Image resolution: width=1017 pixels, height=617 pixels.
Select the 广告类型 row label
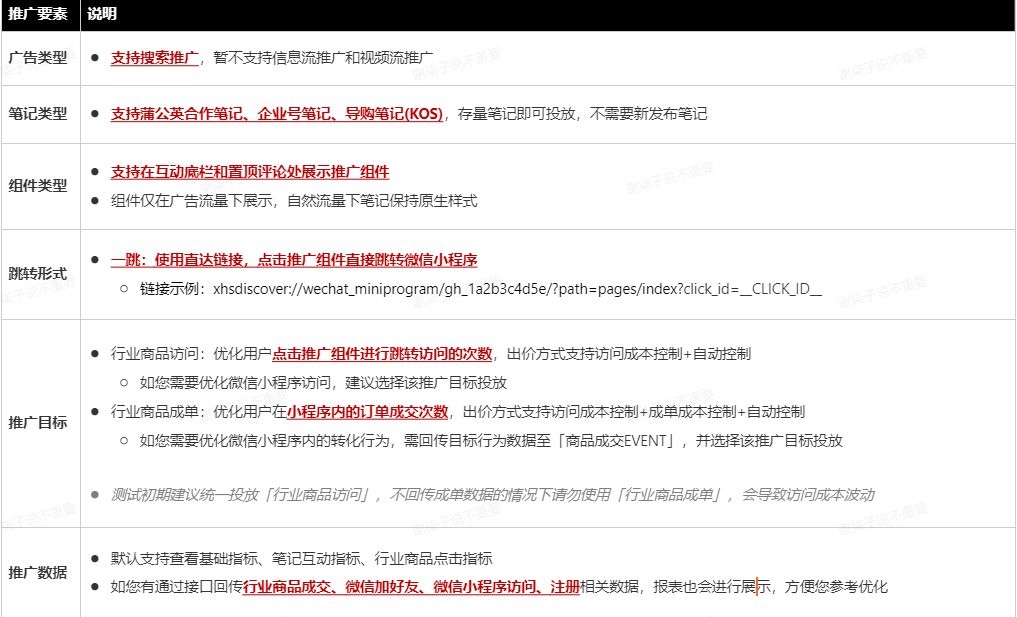tap(38, 58)
